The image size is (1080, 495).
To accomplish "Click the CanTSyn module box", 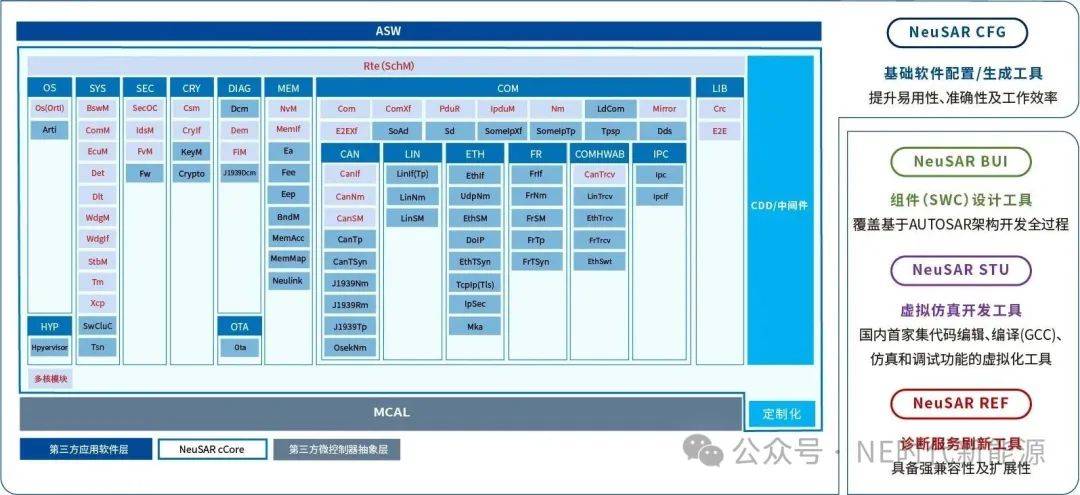I will tap(350, 262).
